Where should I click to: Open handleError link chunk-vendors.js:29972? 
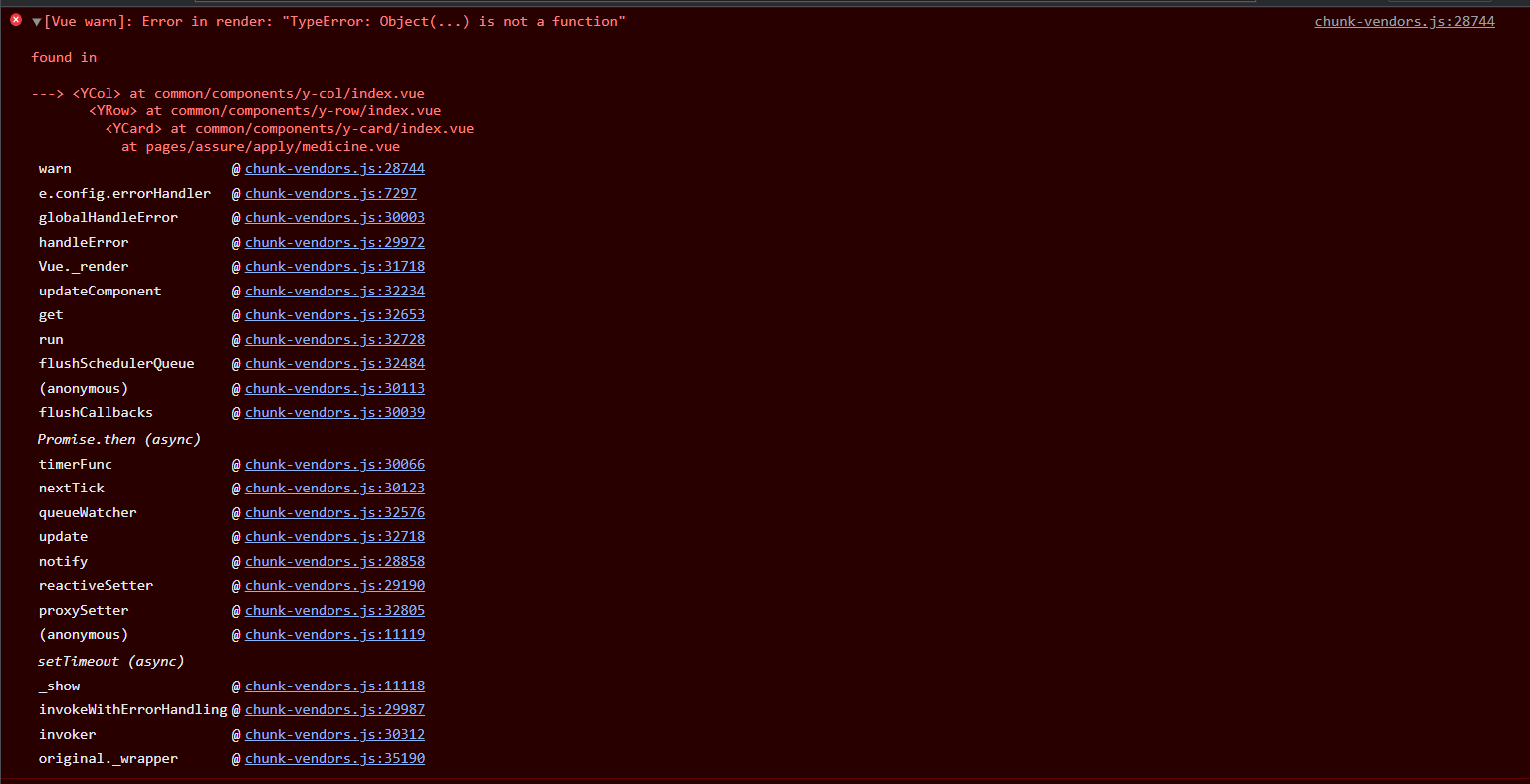[334, 242]
